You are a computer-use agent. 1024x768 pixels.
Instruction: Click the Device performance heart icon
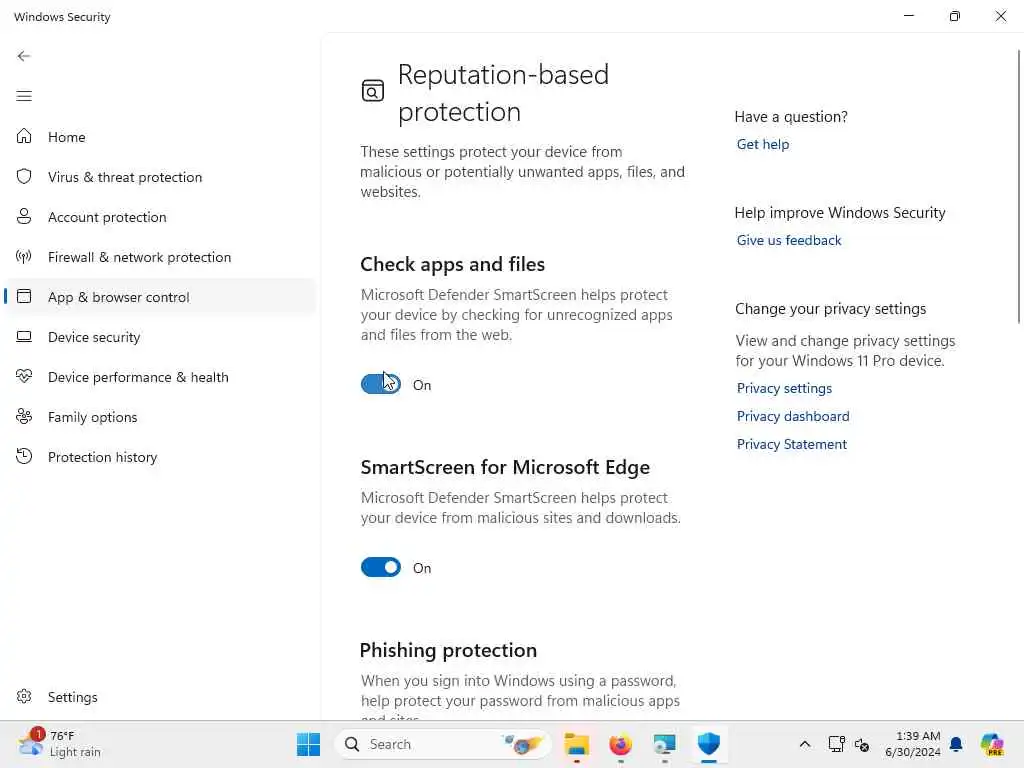click(24, 377)
